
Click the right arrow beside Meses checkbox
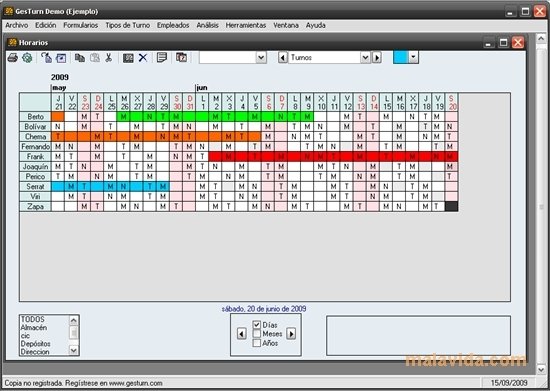pos(291,333)
